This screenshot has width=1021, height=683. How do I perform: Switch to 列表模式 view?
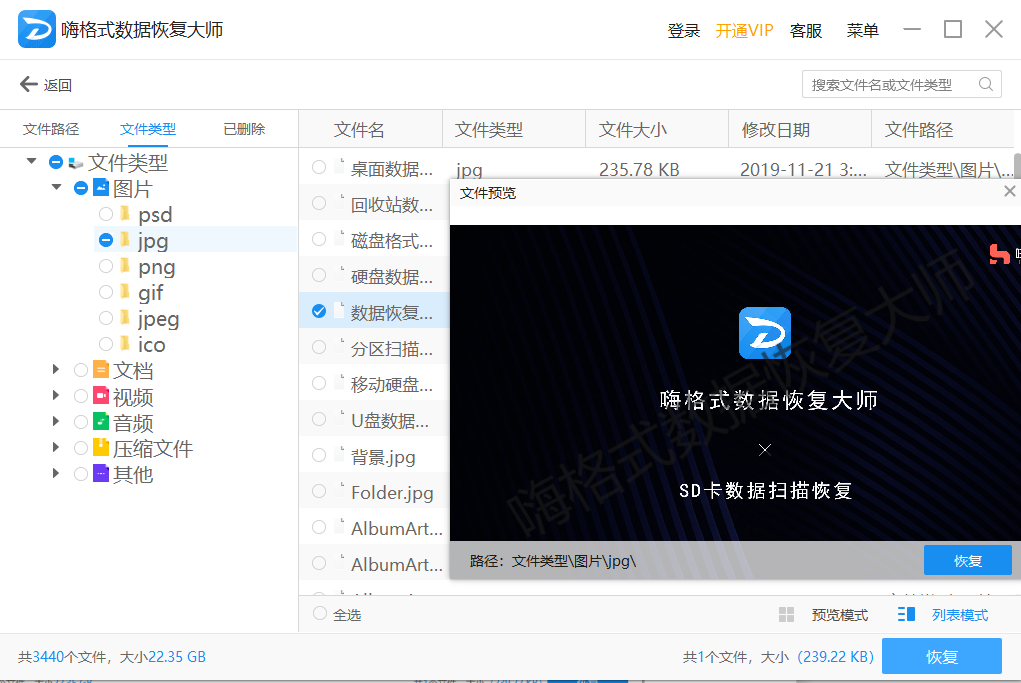960,615
